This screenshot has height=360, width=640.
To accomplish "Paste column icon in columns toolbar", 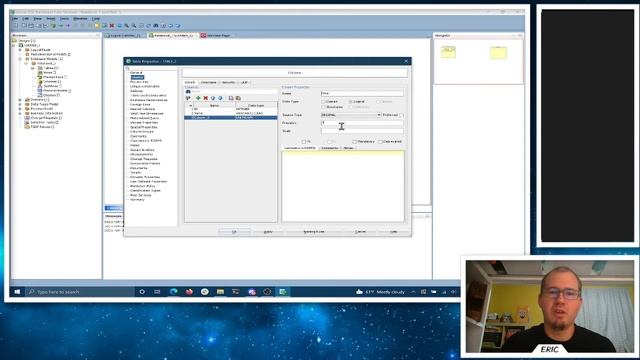I will pyautogui.click(x=238, y=98).
